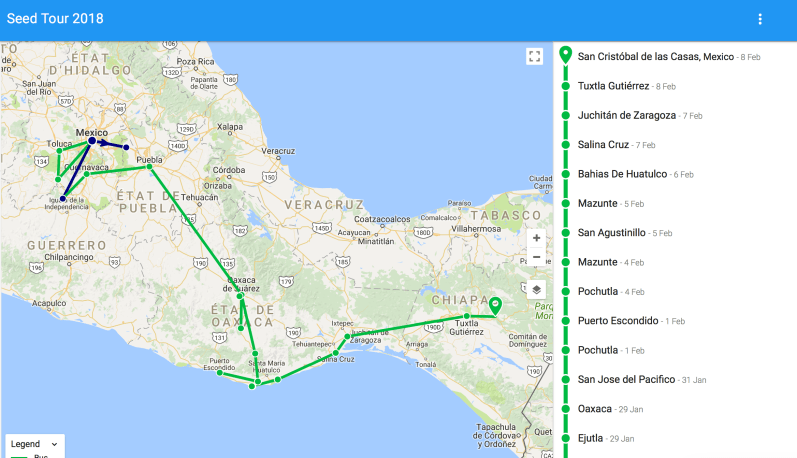Screen dimensions: 797x458
Task: Click the Mexico City marker on map
Action: 91,141
